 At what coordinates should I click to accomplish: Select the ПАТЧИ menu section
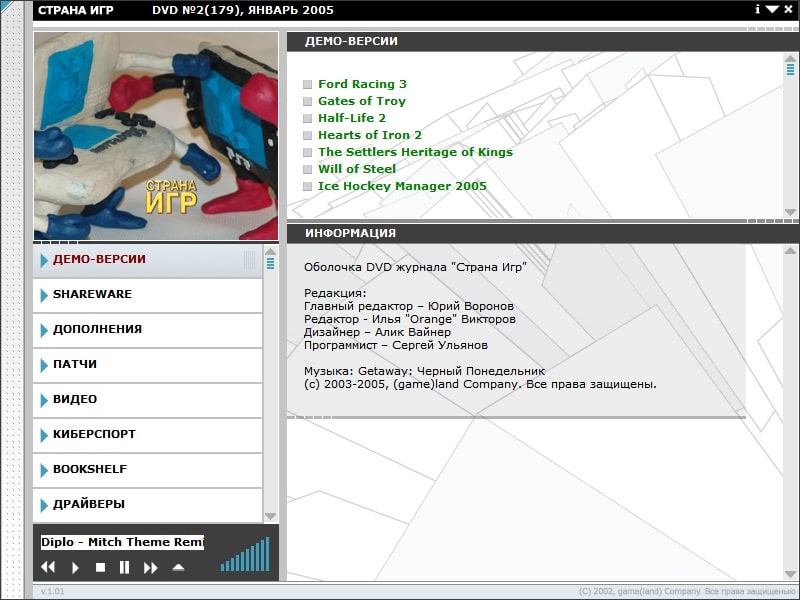(147, 365)
